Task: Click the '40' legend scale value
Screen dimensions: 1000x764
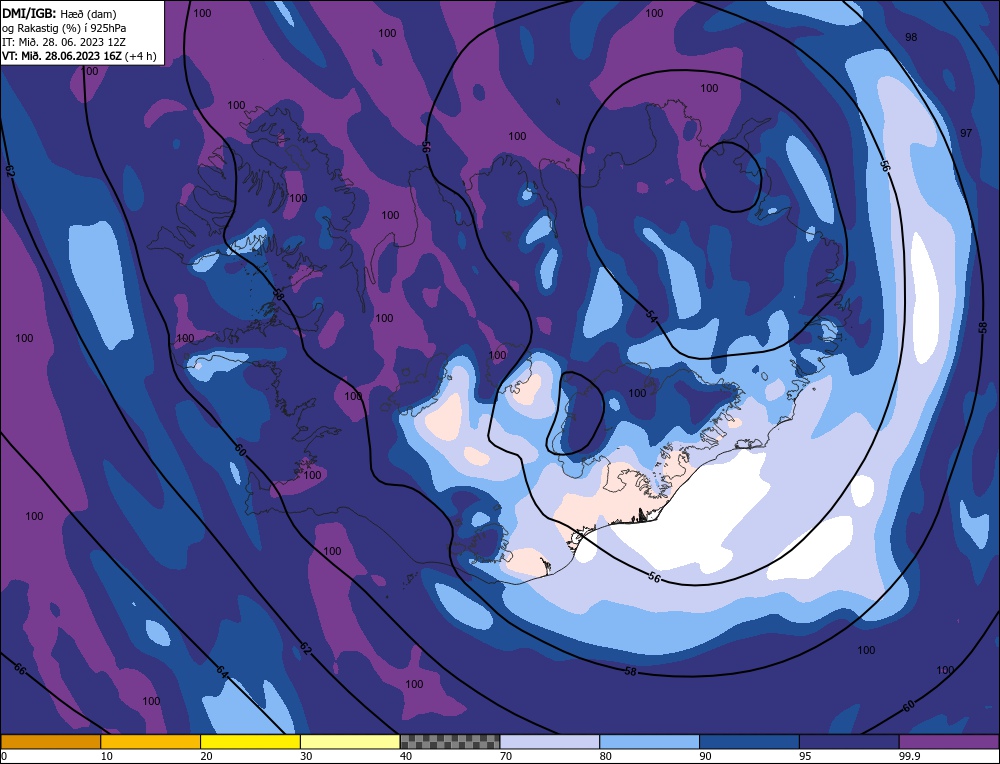Action: pyautogui.click(x=406, y=757)
